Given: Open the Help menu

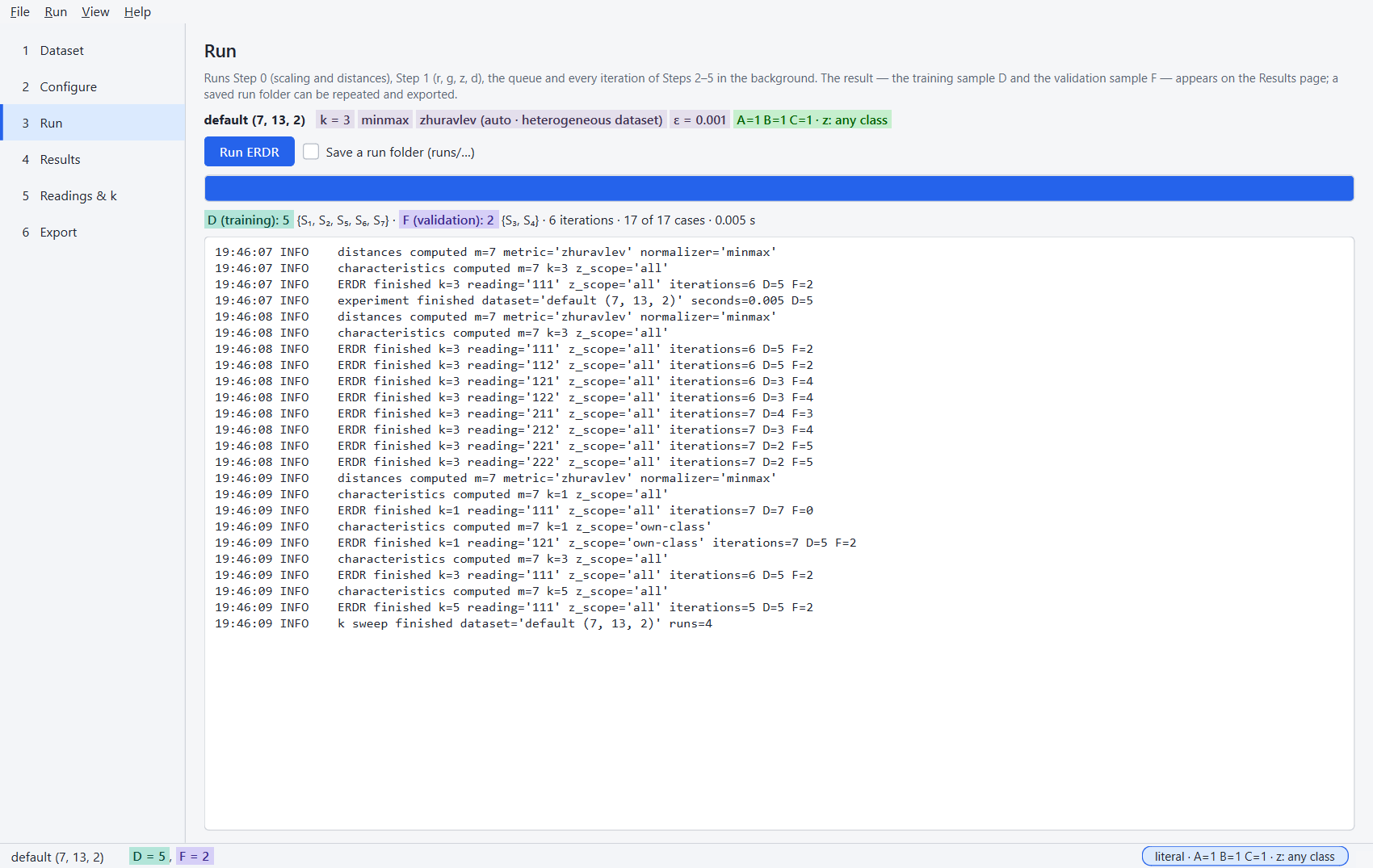Looking at the screenshot, I should [x=137, y=11].
